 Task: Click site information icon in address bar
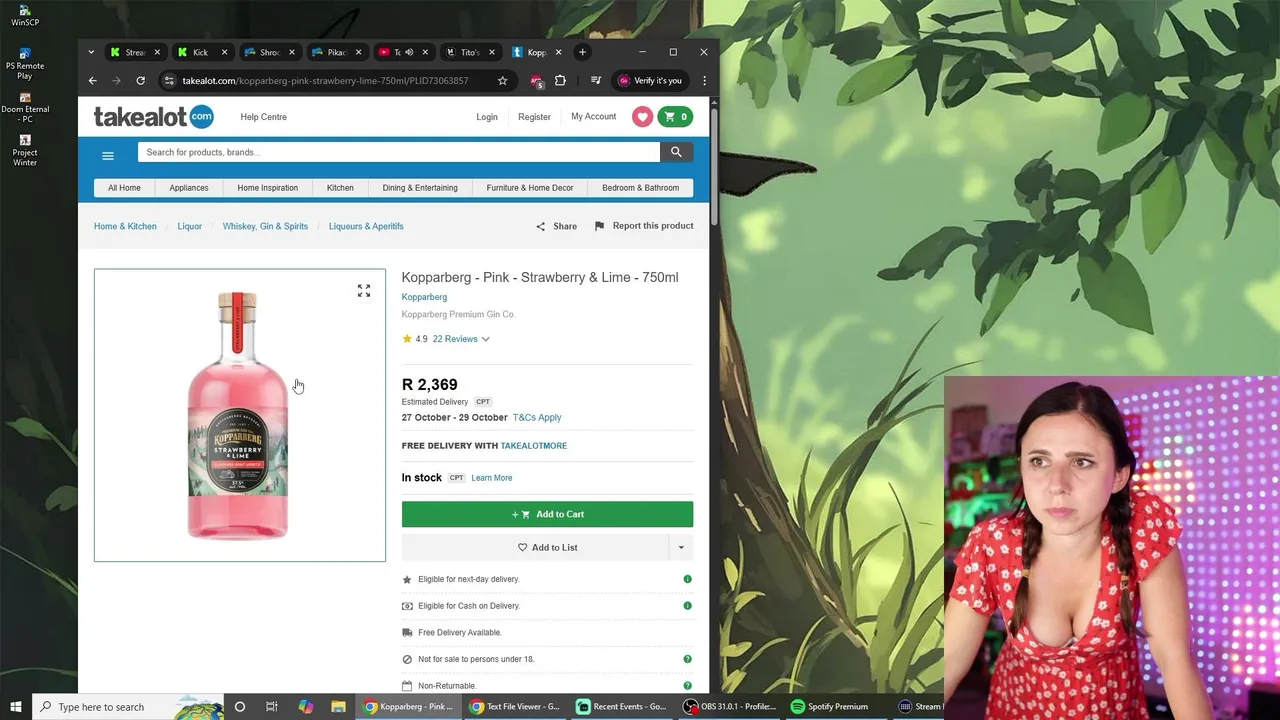(x=169, y=81)
